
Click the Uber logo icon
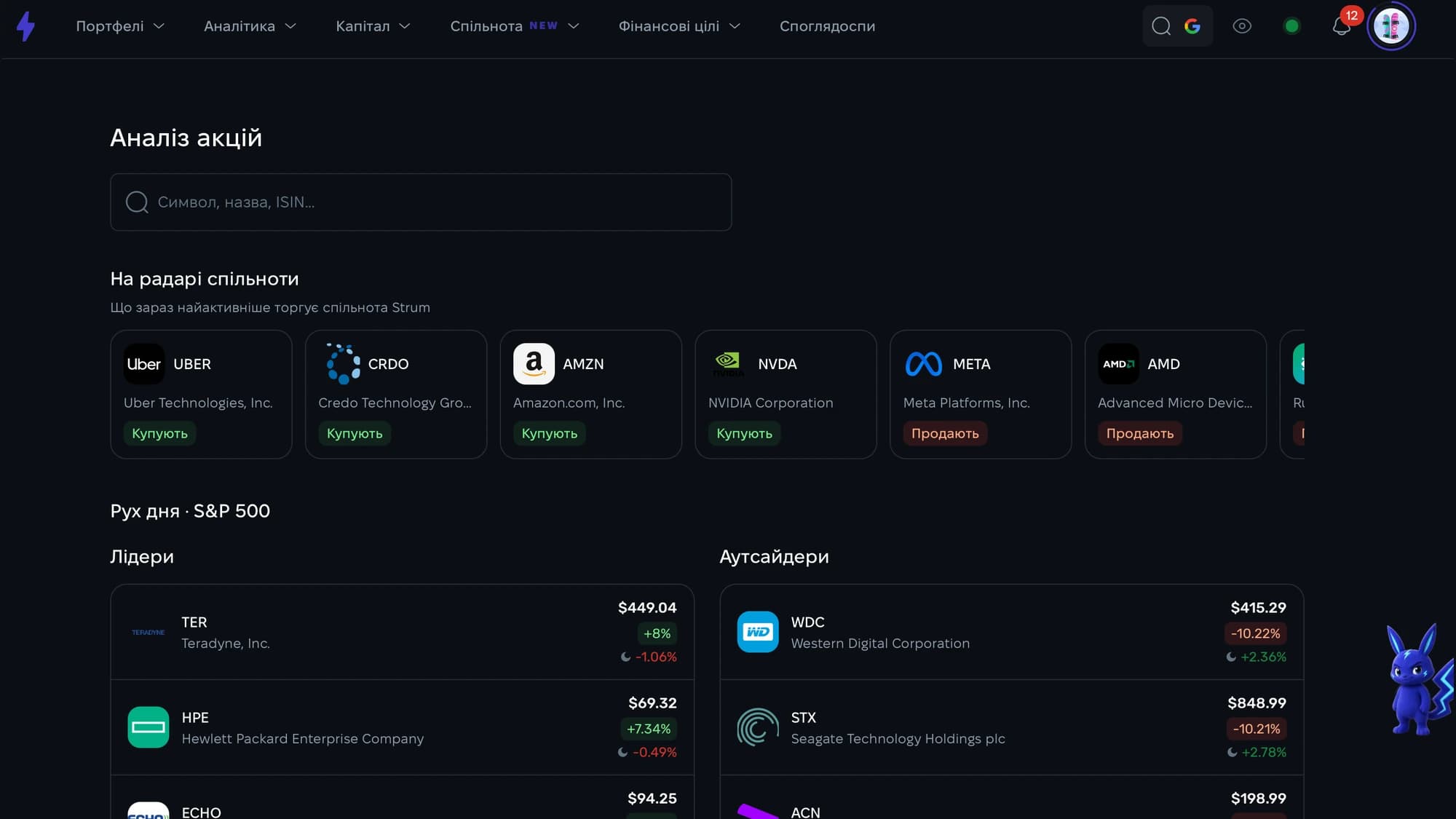point(144,364)
